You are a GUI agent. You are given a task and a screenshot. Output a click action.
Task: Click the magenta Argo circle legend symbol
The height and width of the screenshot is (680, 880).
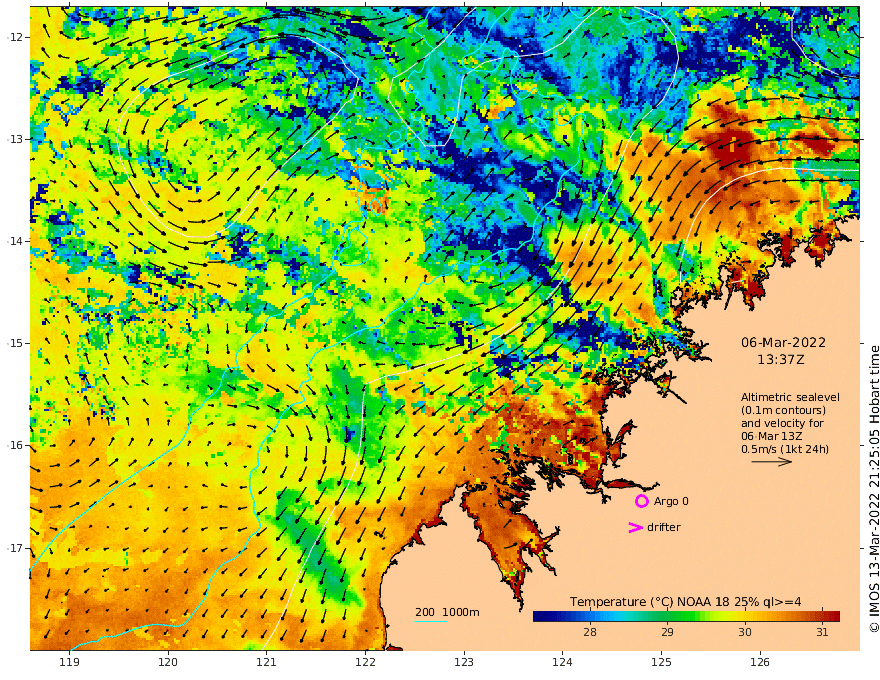click(x=641, y=501)
